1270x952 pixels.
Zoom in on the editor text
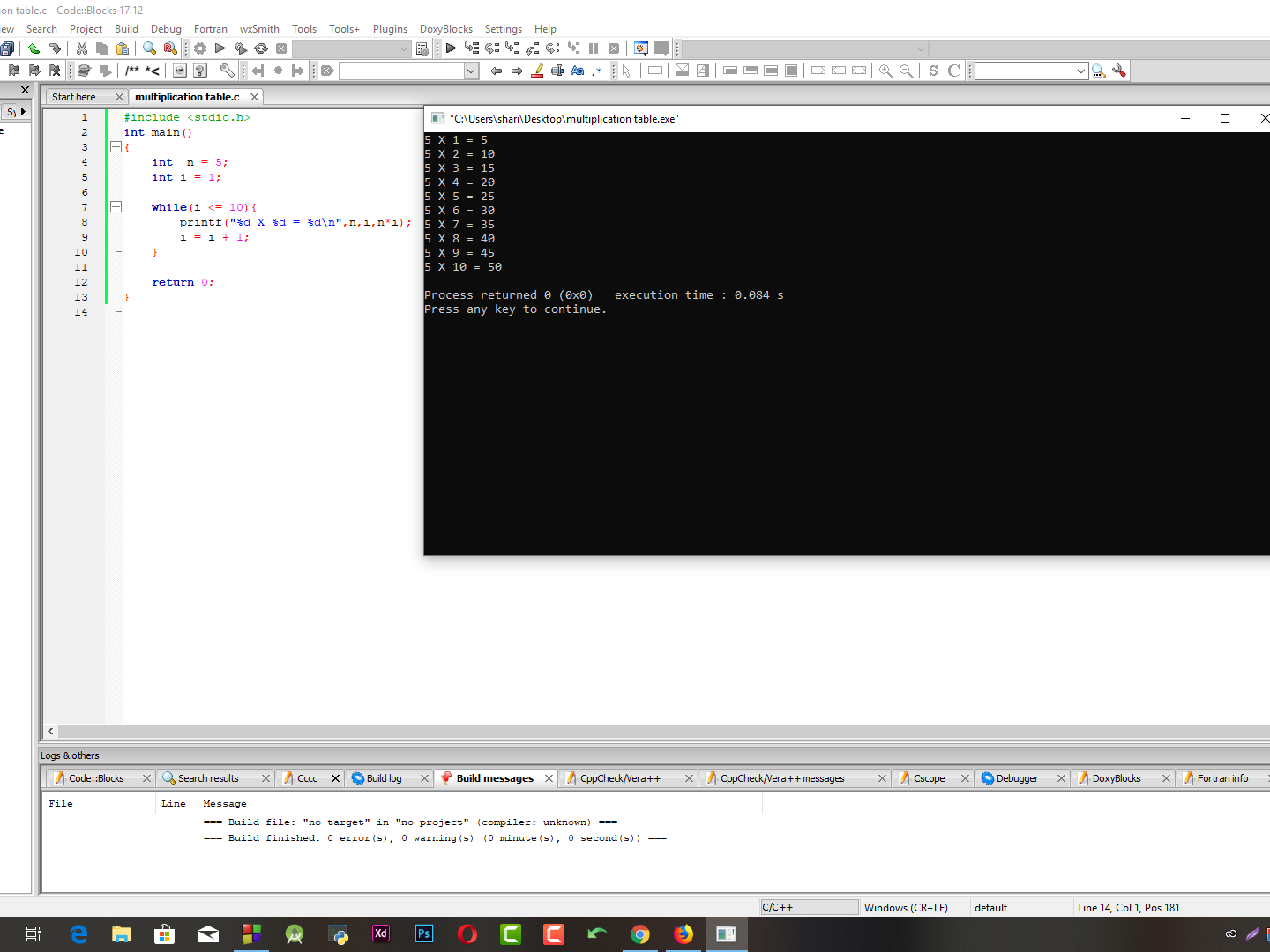[x=885, y=70]
